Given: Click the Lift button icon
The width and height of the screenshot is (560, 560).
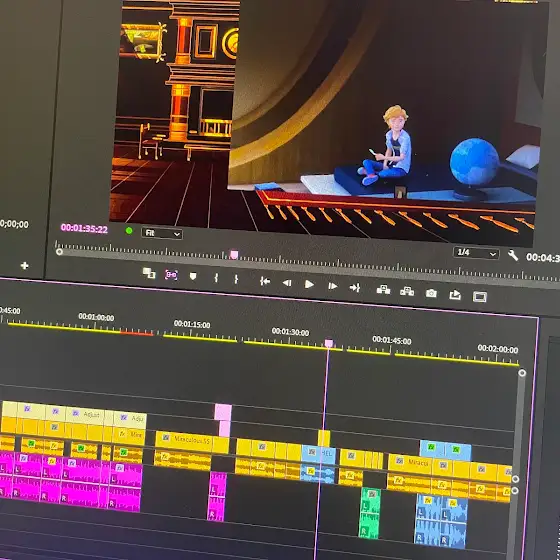Looking at the screenshot, I should tap(383, 289).
